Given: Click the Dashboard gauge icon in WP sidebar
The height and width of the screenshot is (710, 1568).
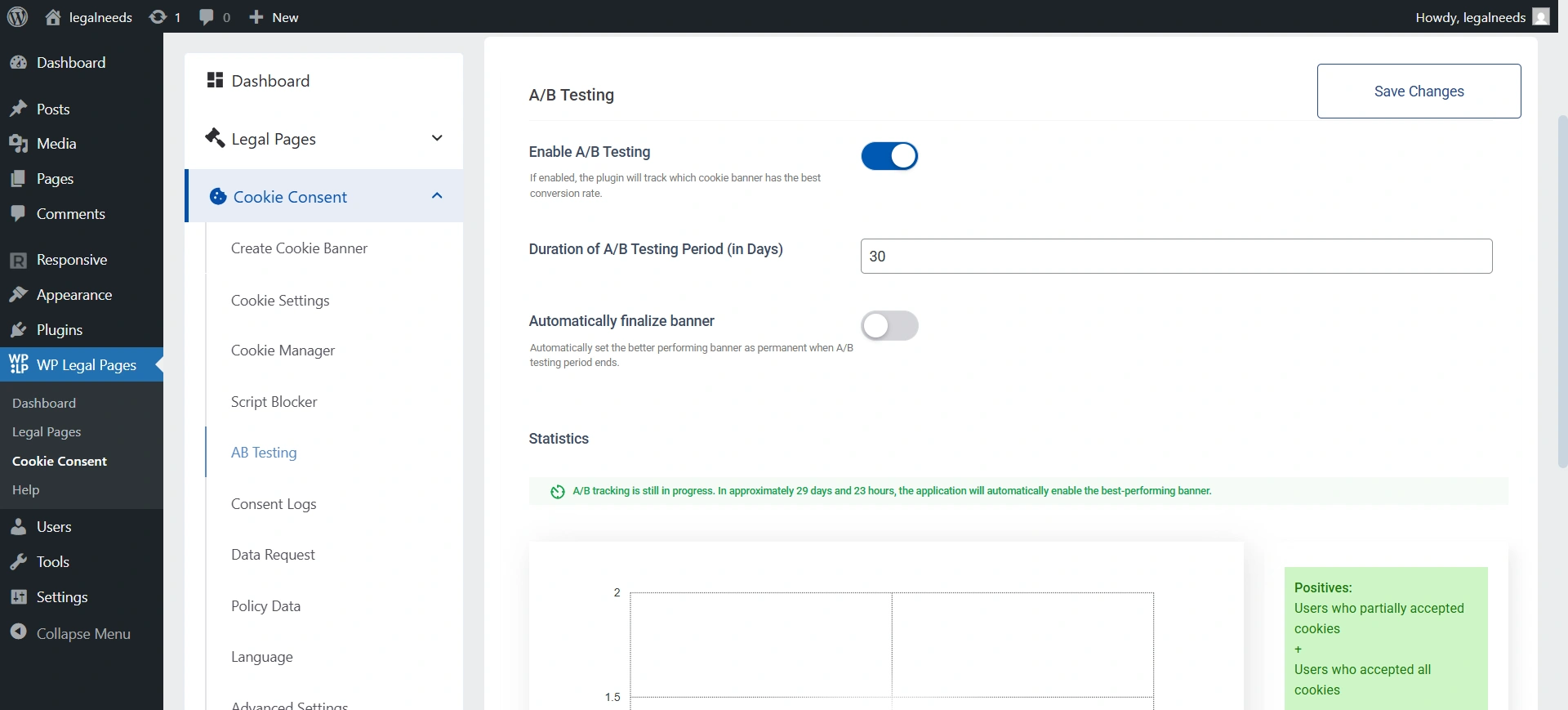Looking at the screenshot, I should coord(18,63).
